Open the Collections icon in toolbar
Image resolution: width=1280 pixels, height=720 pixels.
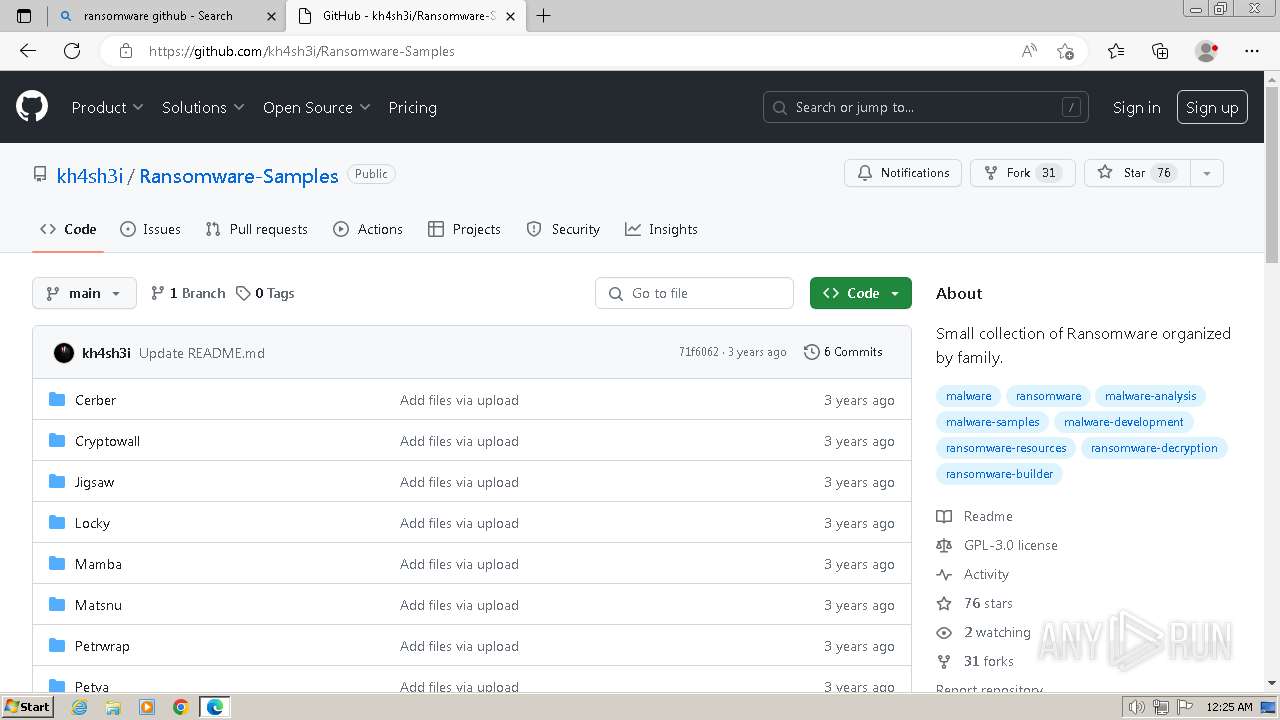pos(1160,51)
